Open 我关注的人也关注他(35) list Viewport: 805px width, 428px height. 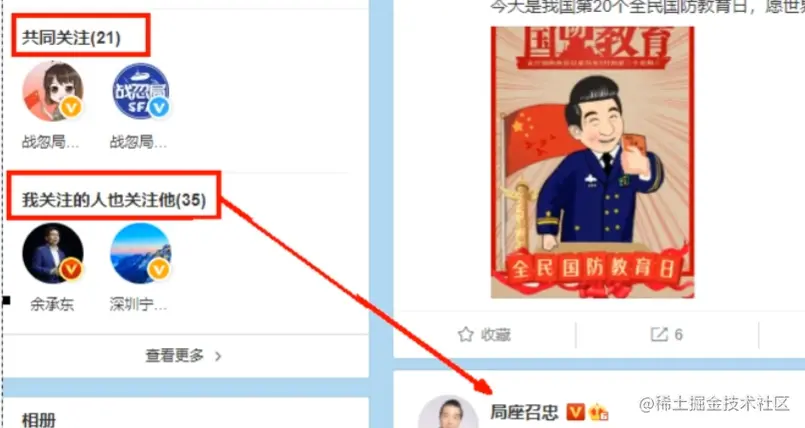pos(114,200)
